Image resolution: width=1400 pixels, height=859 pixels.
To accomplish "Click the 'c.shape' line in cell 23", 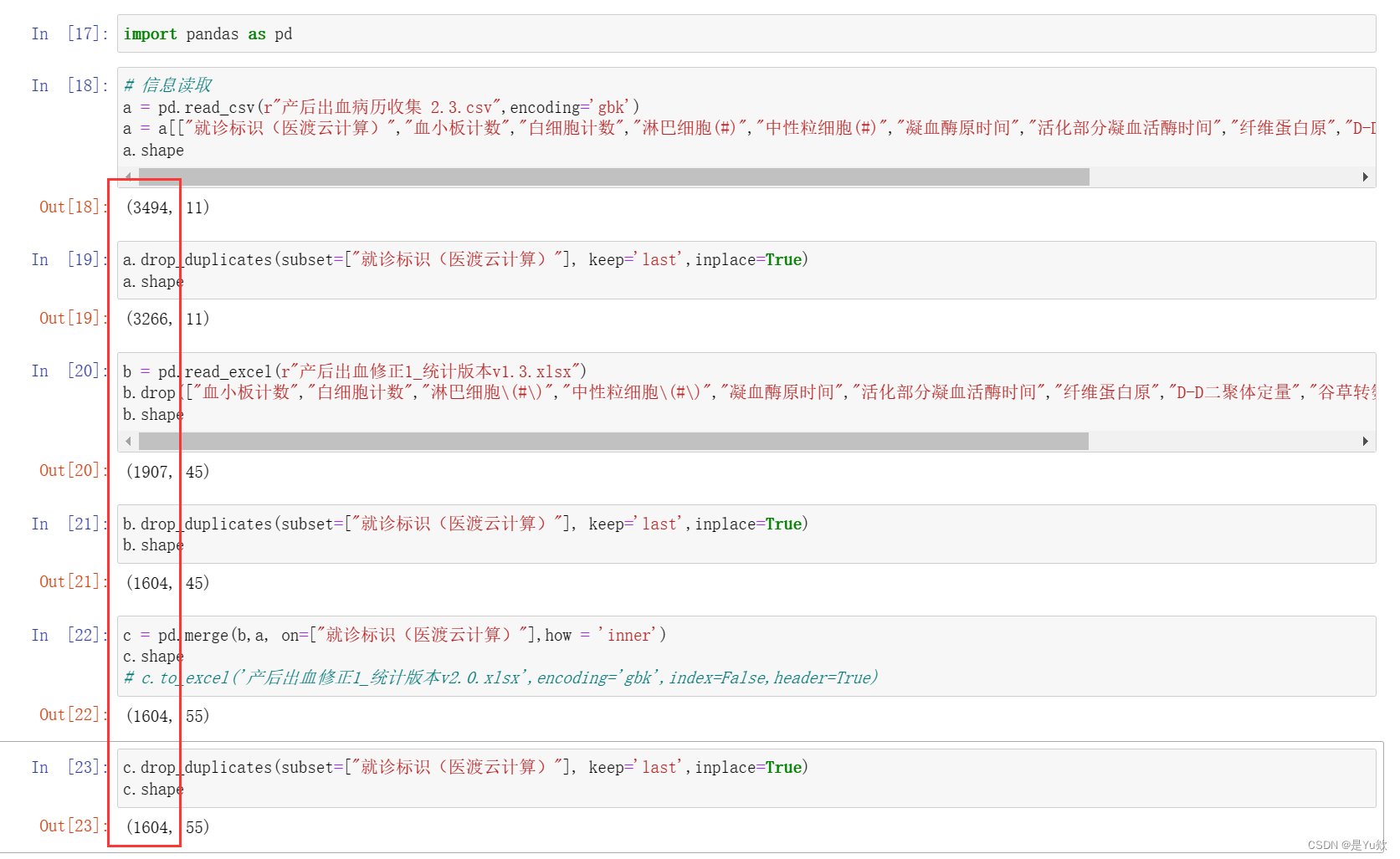I will click(x=153, y=790).
